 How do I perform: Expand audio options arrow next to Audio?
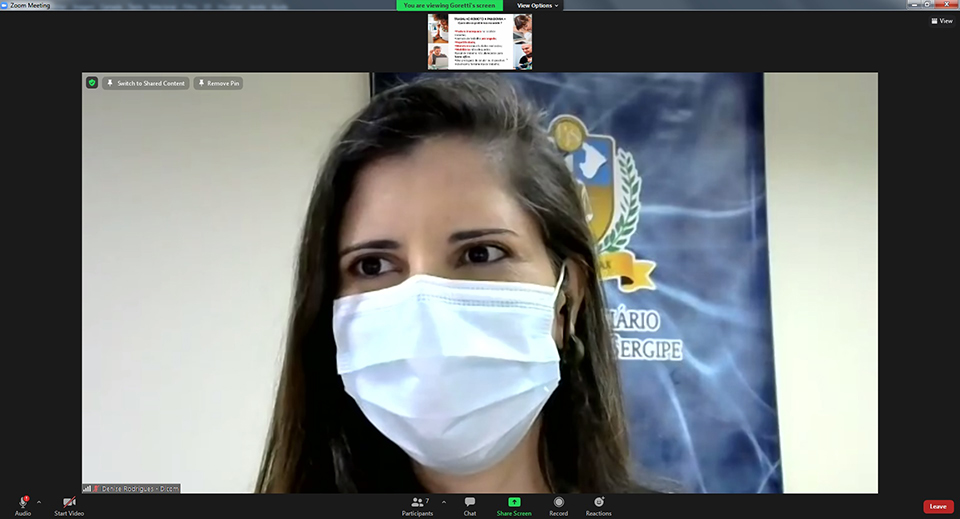point(39,502)
